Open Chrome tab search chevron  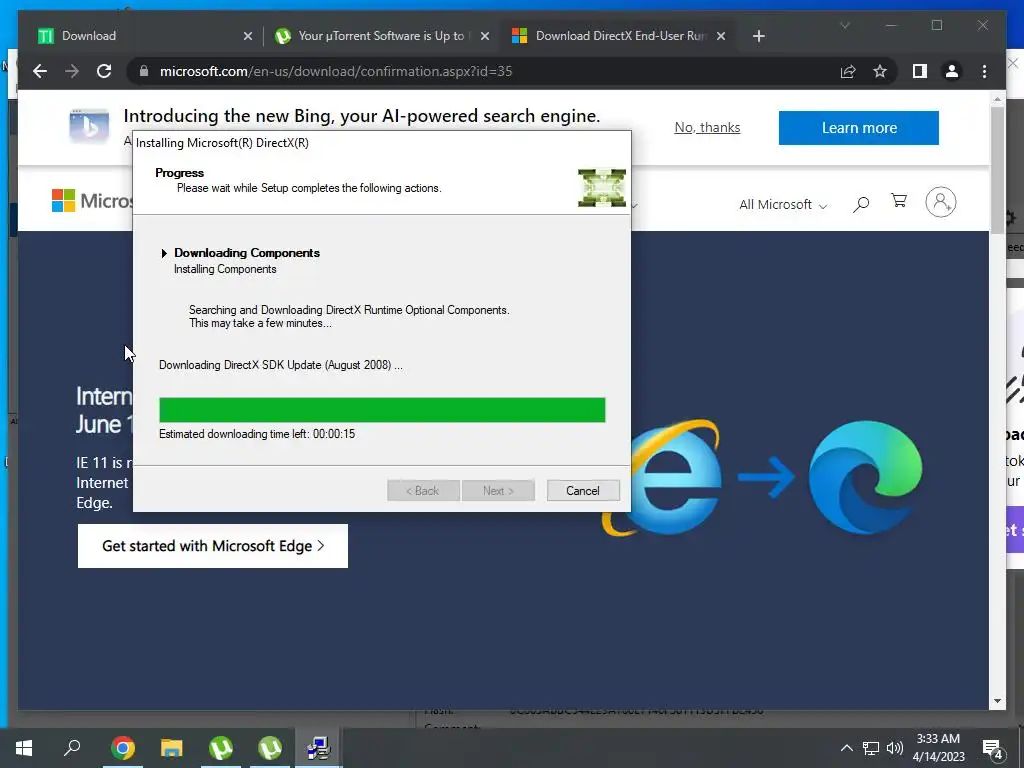pyautogui.click(x=844, y=25)
